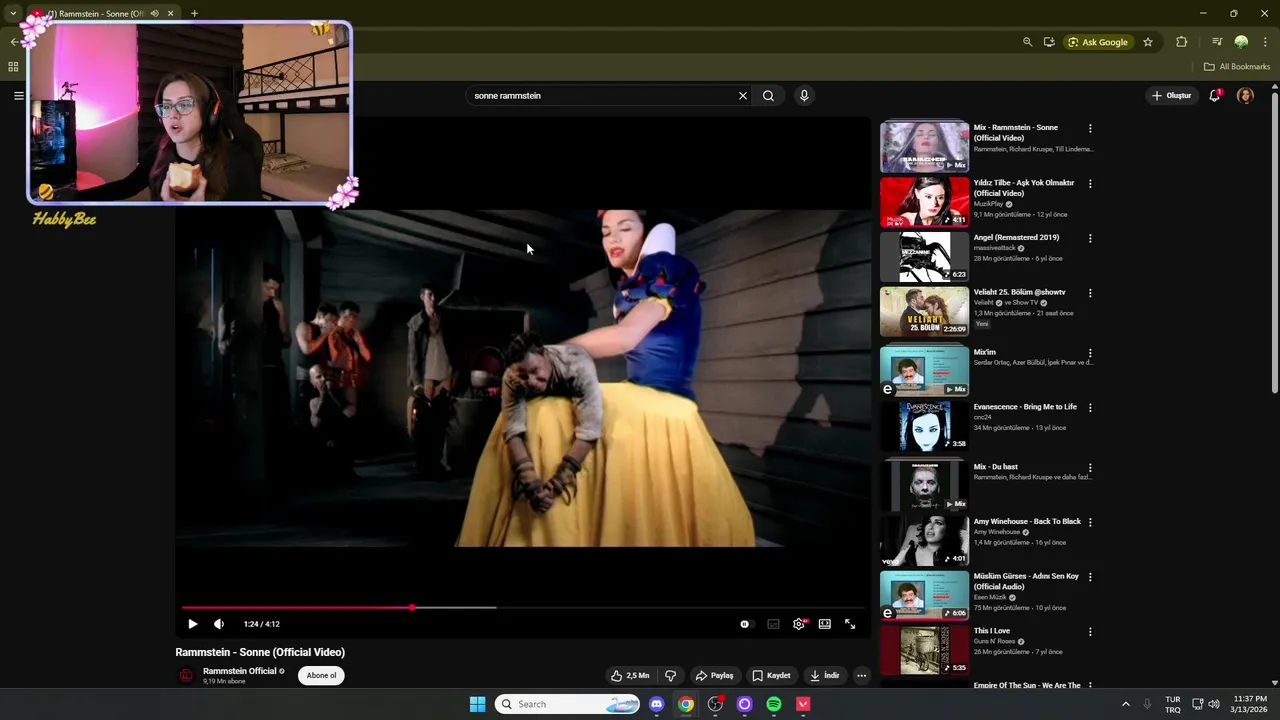
Task: Open the YouTube hamburger guide menu
Action: pos(18,96)
